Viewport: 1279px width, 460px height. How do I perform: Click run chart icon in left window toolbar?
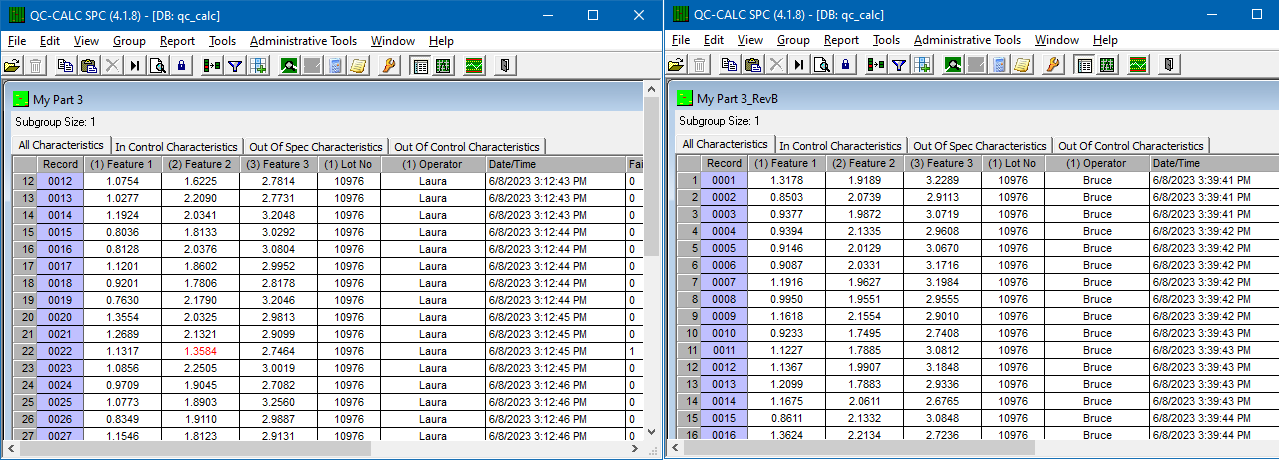(x=474, y=65)
